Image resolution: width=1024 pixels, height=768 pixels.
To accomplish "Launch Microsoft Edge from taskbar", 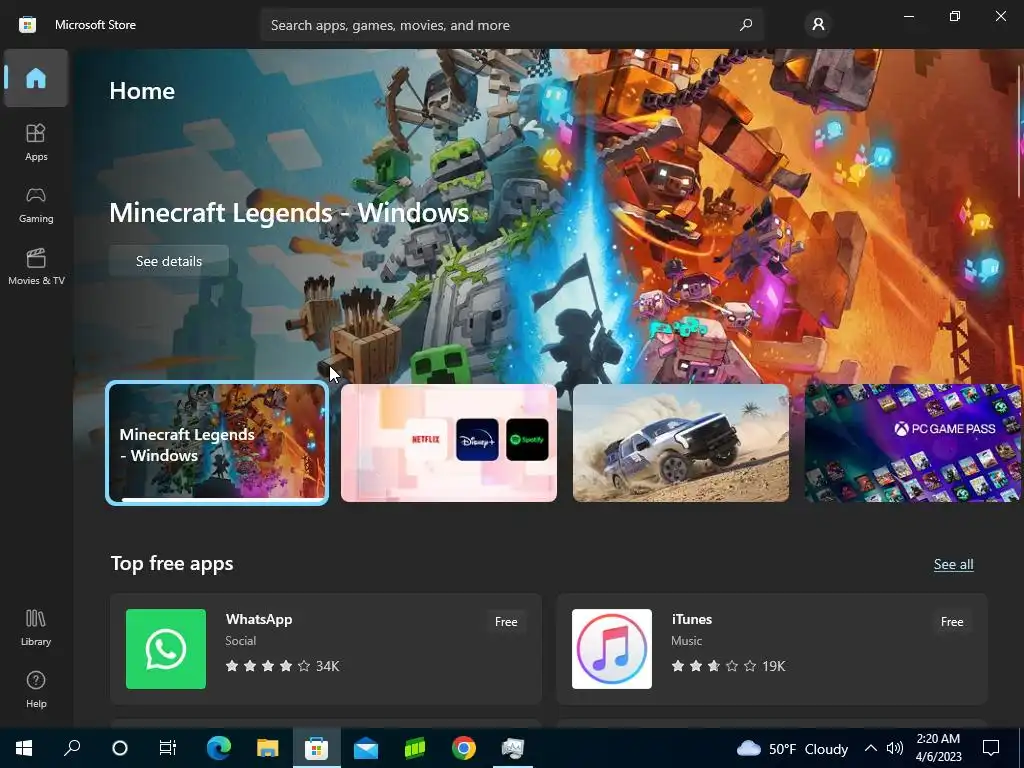I will click(219, 748).
